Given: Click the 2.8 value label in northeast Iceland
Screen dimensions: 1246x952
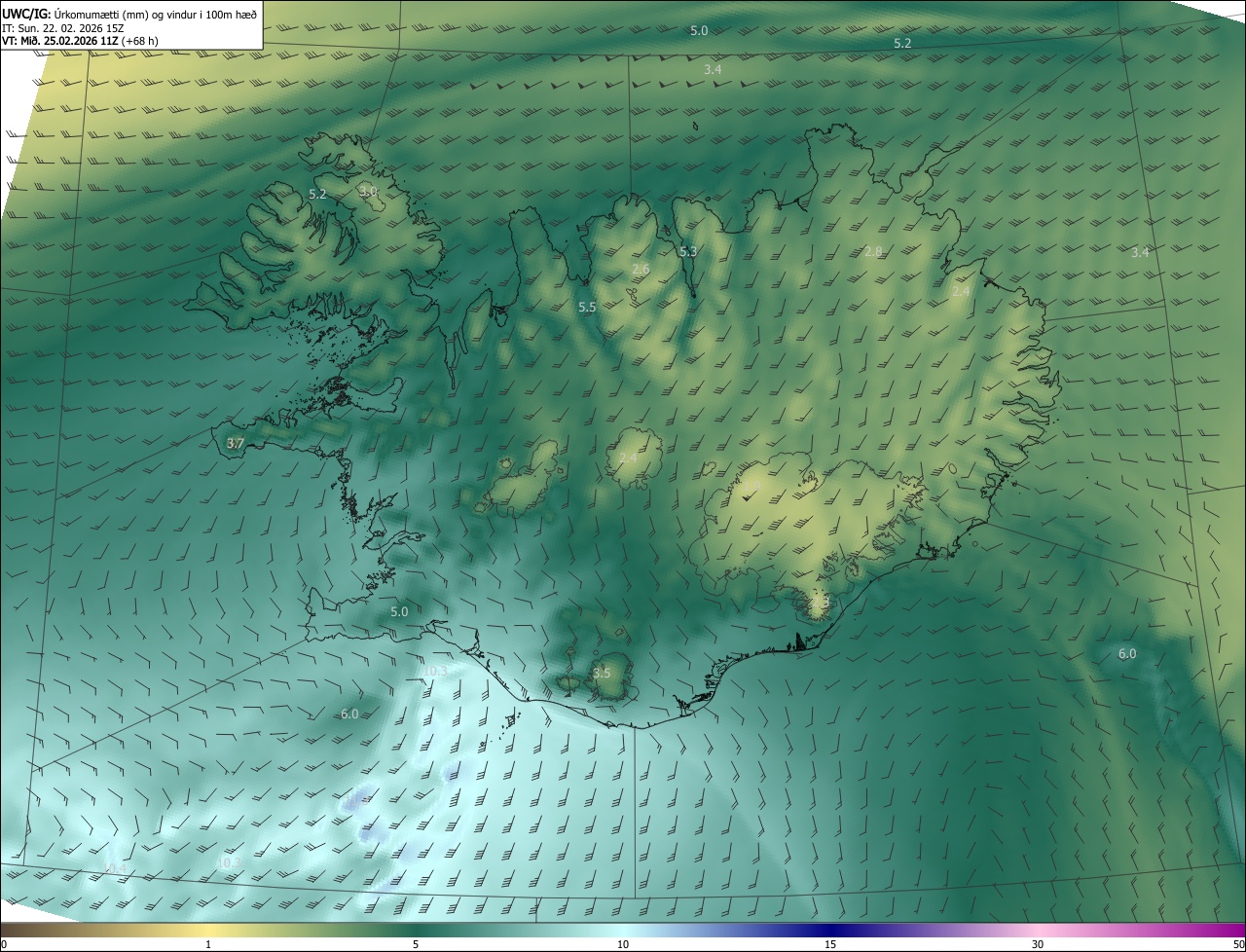Looking at the screenshot, I should [x=873, y=251].
